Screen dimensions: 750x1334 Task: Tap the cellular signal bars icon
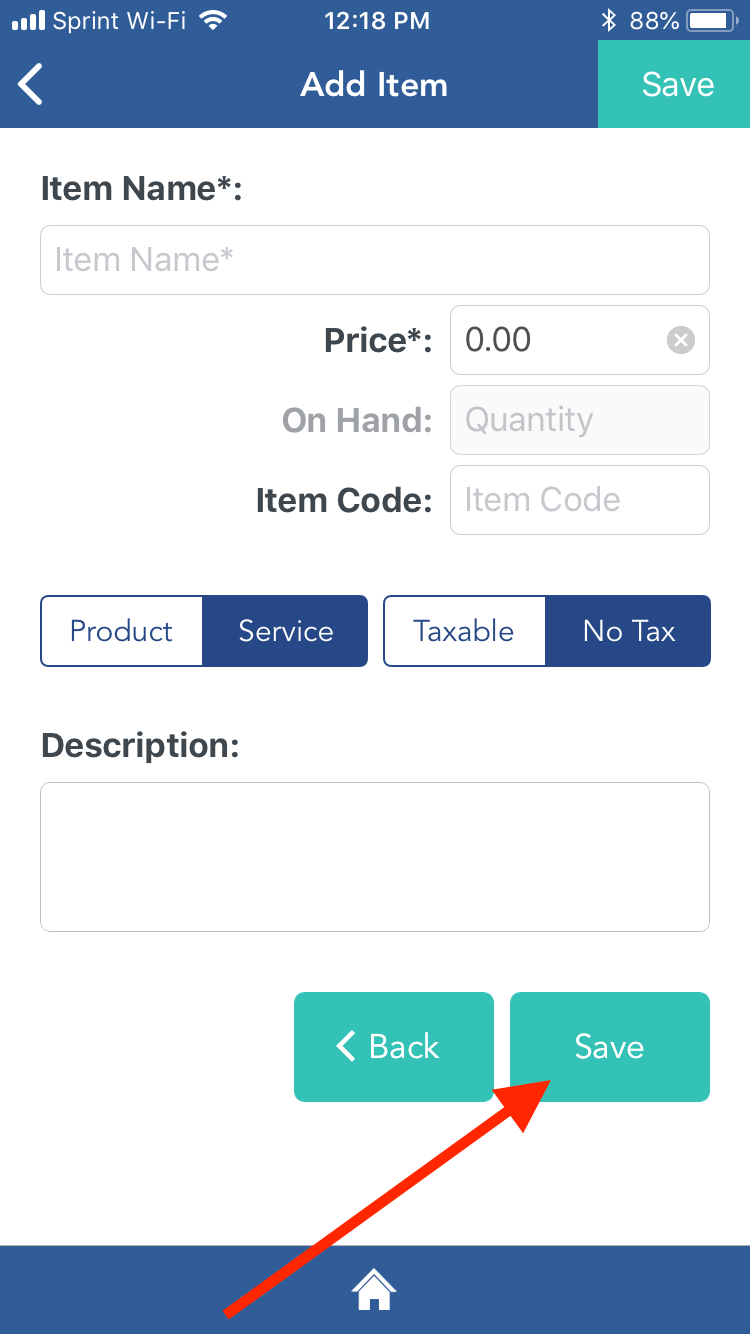(x=29, y=20)
